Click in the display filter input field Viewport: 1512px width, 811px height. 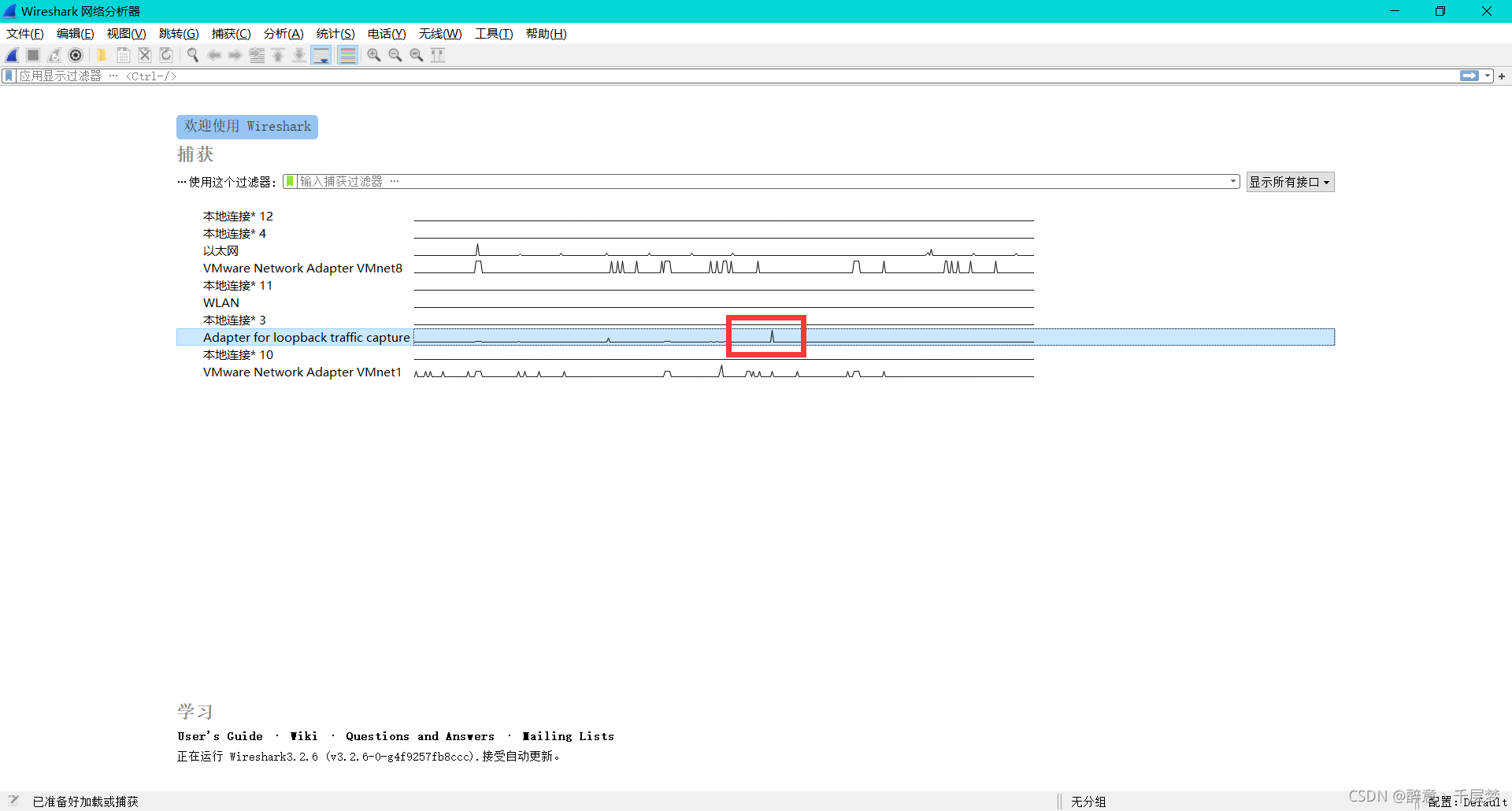[x=736, y=76]
